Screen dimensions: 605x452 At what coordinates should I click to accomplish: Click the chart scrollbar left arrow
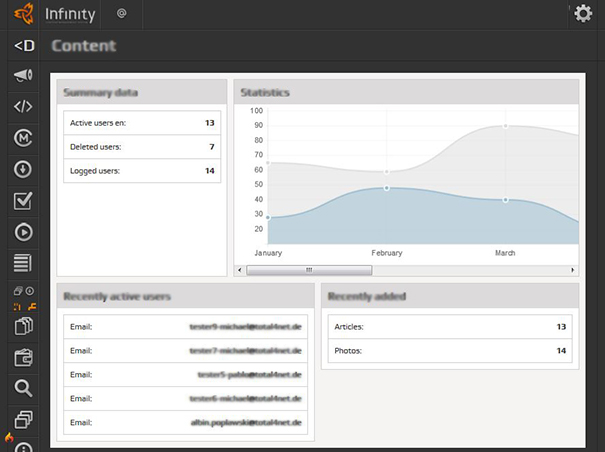[x=240, y=270]
